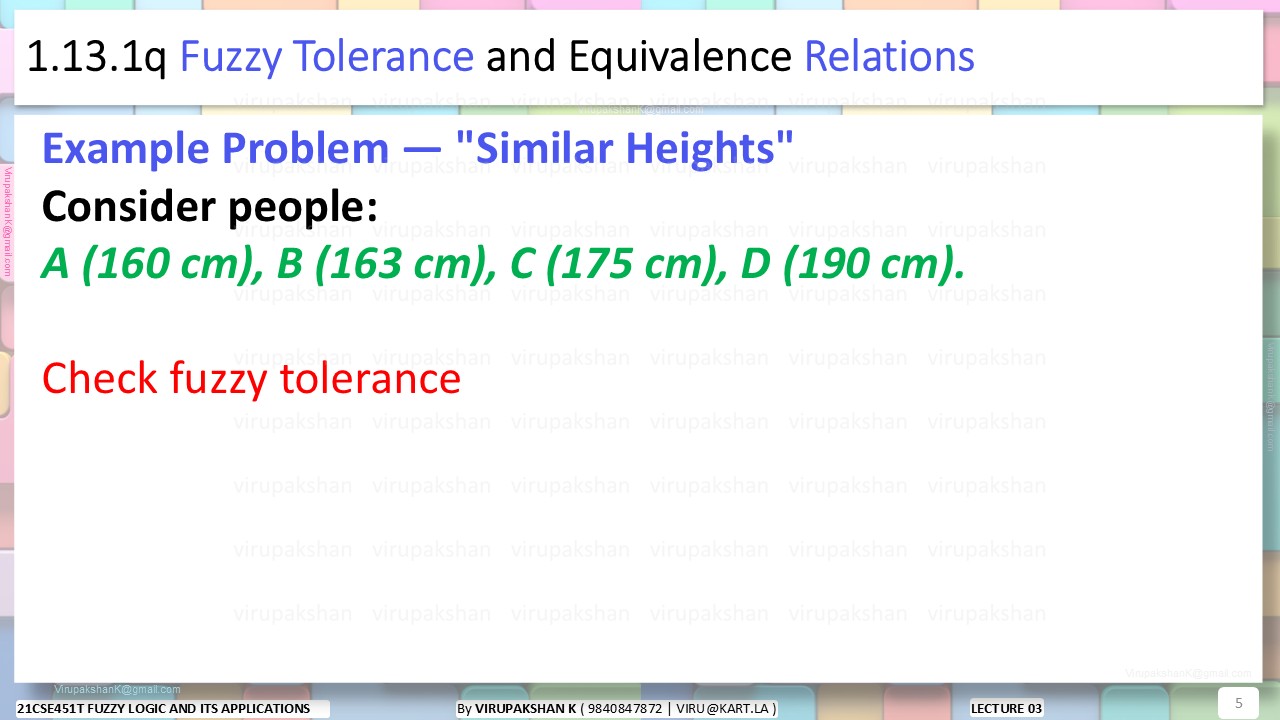Click the "Consider people:" line
1280x720 pixels.
coord(210,206)
